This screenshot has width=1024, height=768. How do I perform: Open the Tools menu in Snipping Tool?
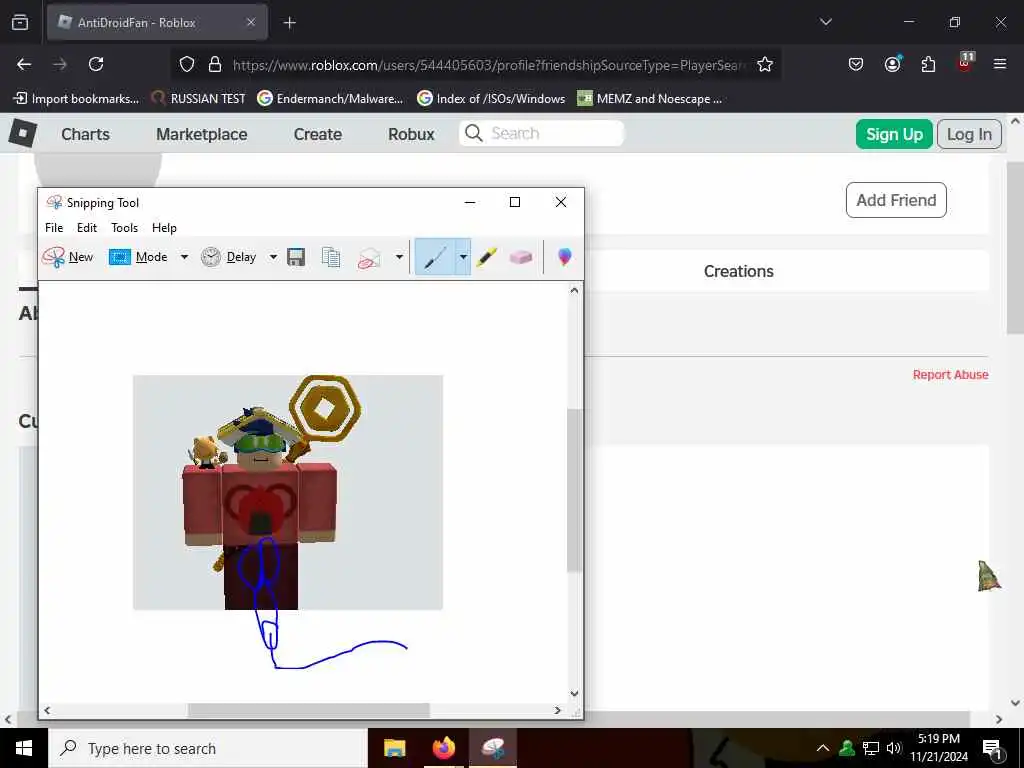[x=124, y=228]
